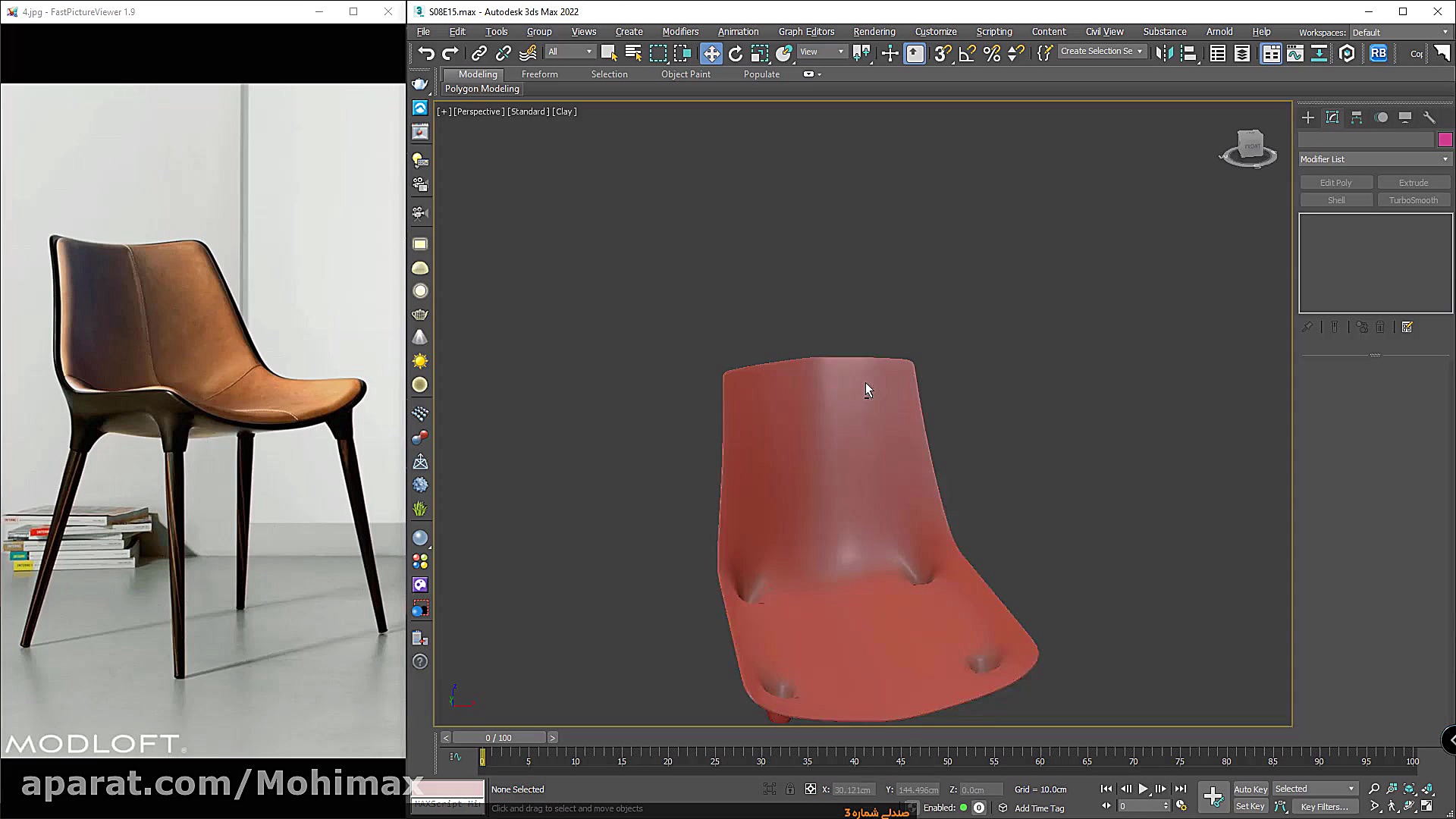Open the Hierarchy panel tab icon
The image size is (1456, 819).
(x=1357, y=118)
